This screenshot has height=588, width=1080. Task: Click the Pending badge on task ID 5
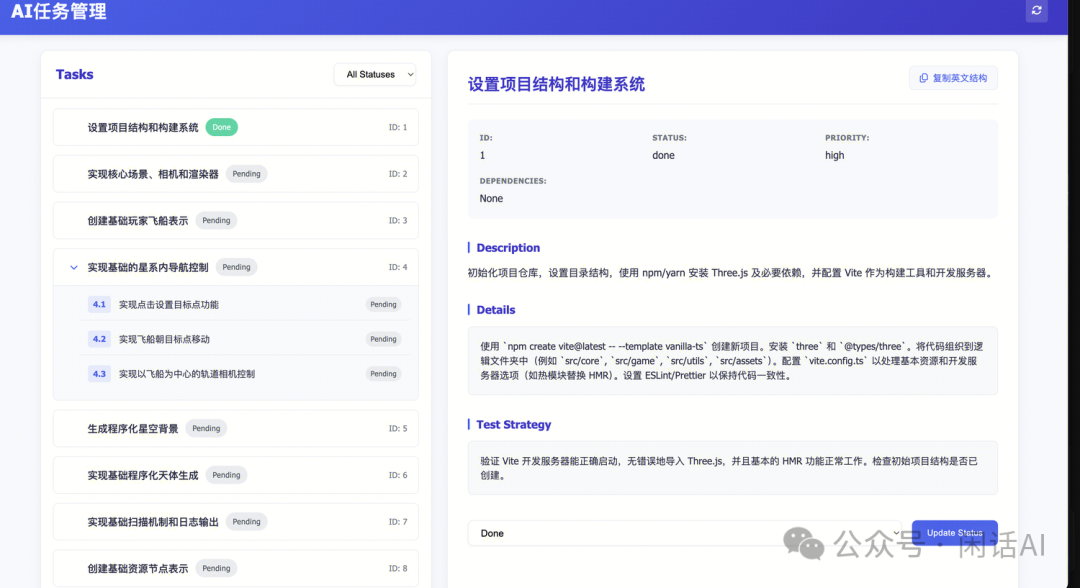tap(206, 428)
